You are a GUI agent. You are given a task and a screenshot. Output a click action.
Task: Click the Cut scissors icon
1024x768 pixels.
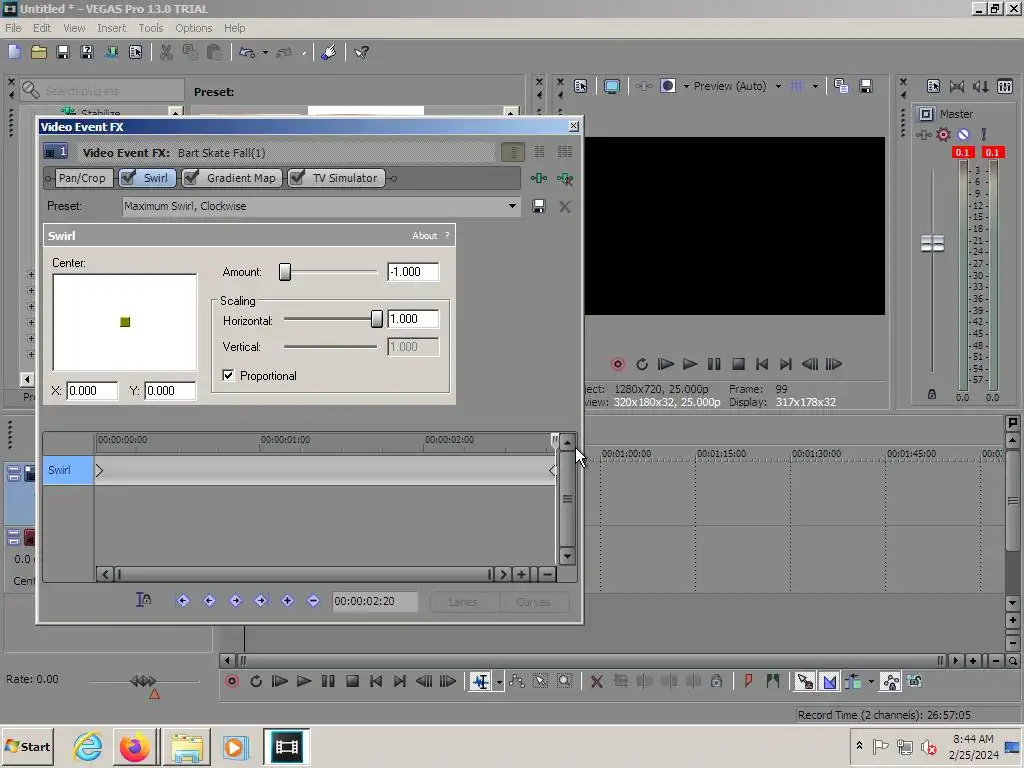[x=167, y=52]
